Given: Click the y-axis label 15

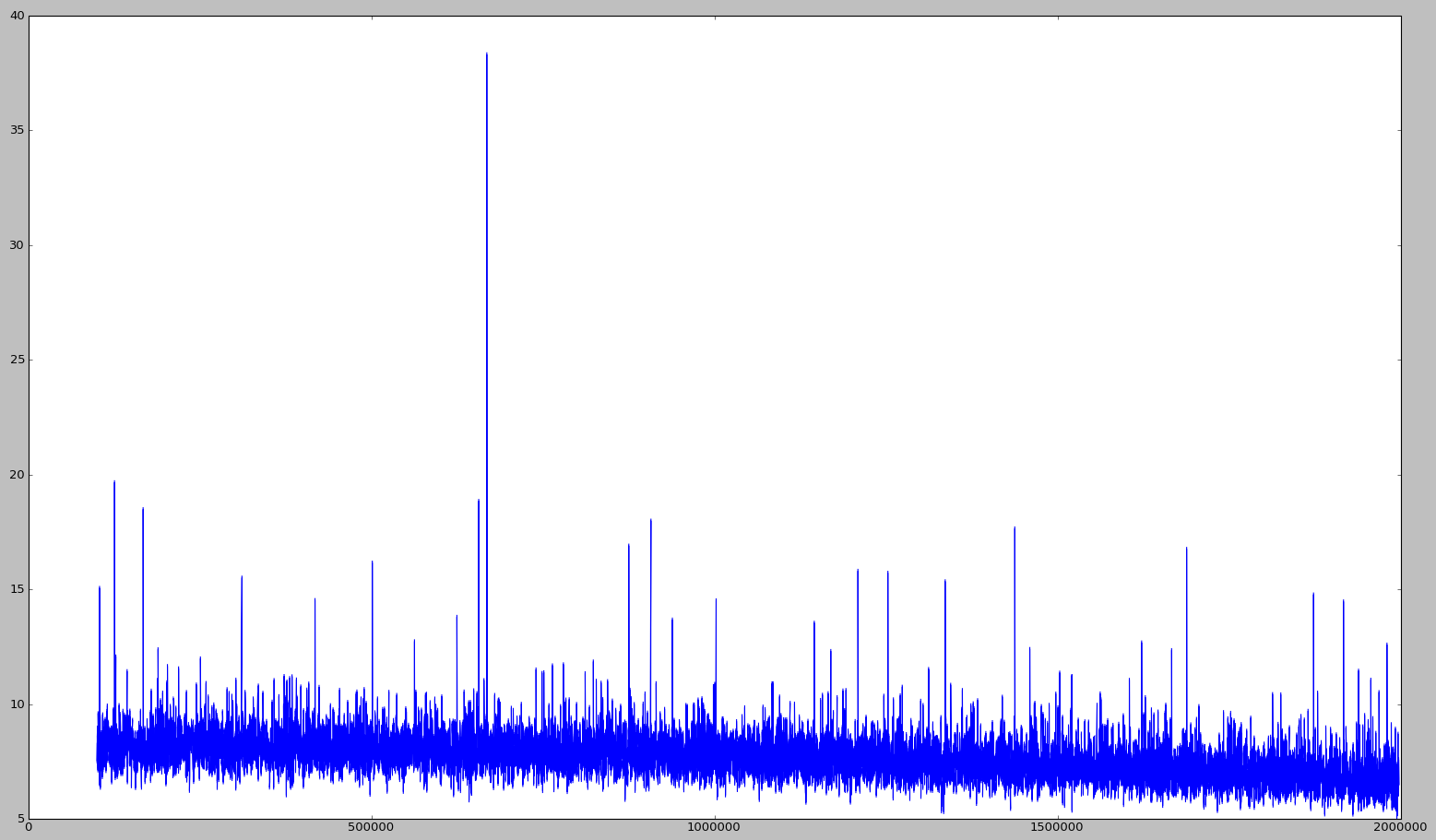Looking at the screenshot, I should (x=17, y=589).
